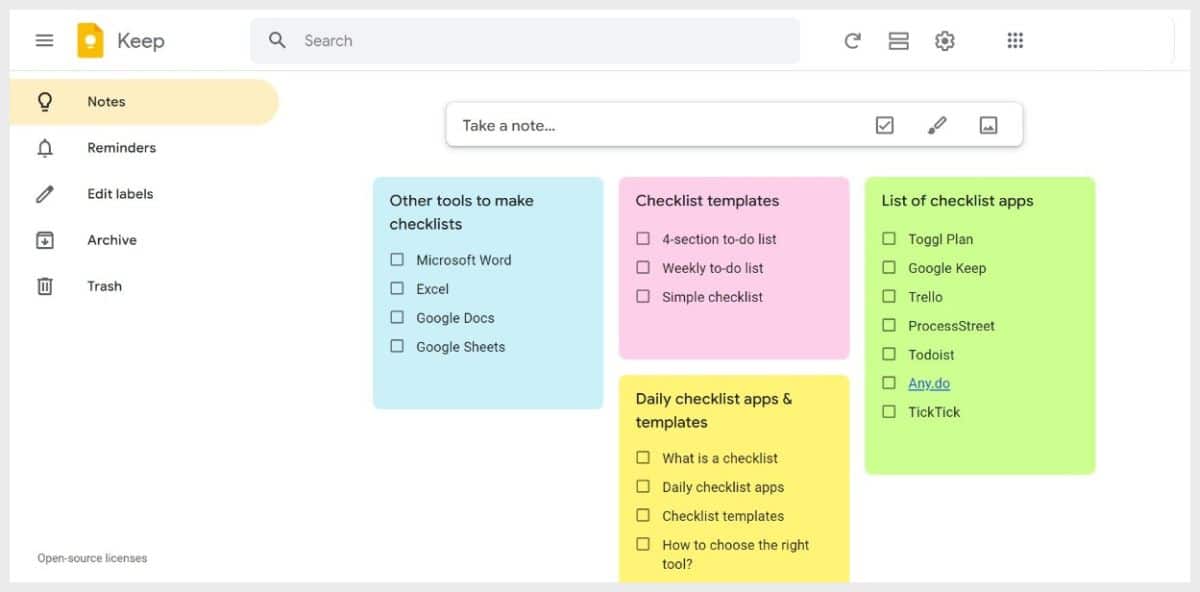The image size is (1200, 592).
Task: Check off Toggl Plan in checklist apps
Action: pos(889,239)
